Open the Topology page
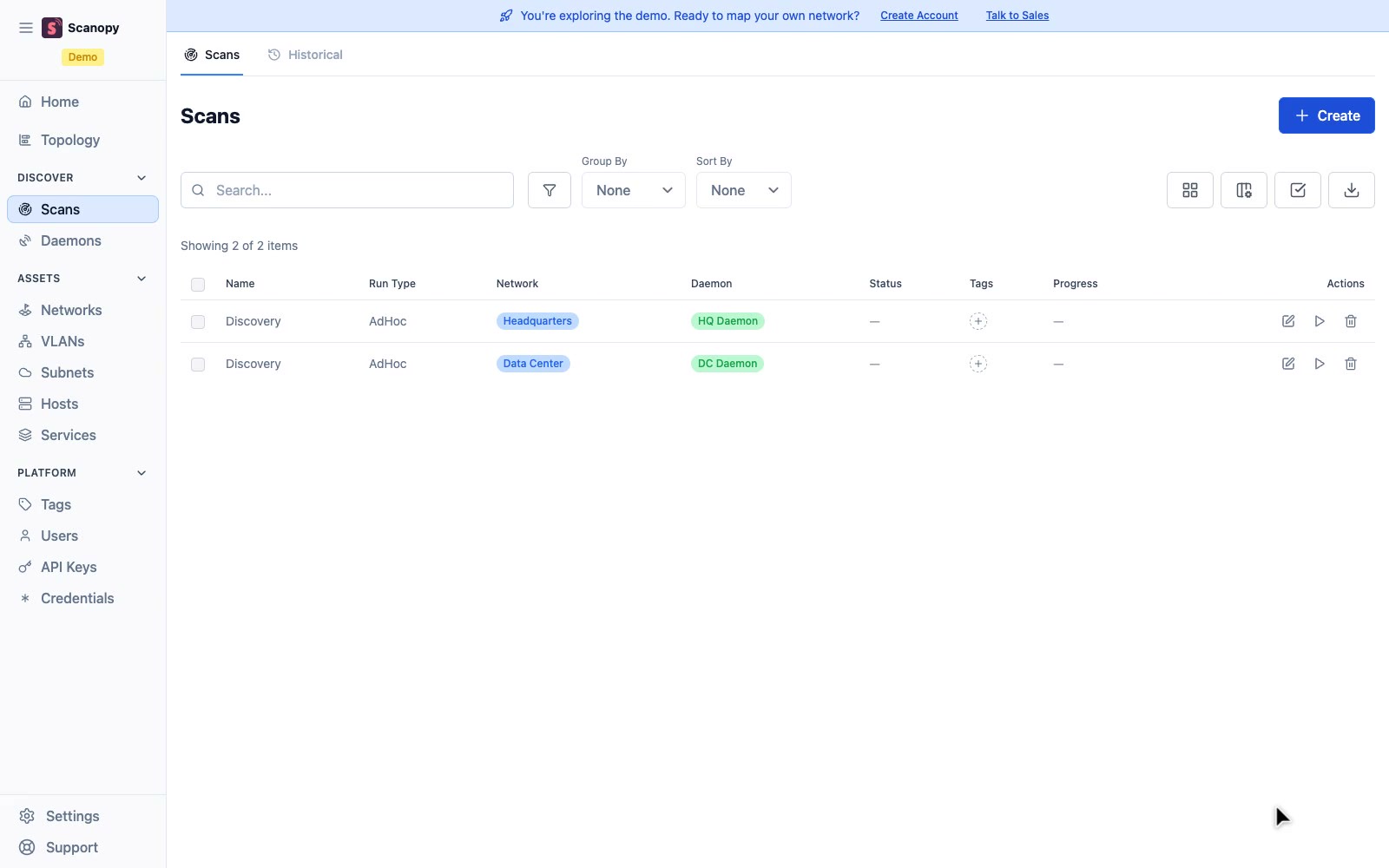 82,140
